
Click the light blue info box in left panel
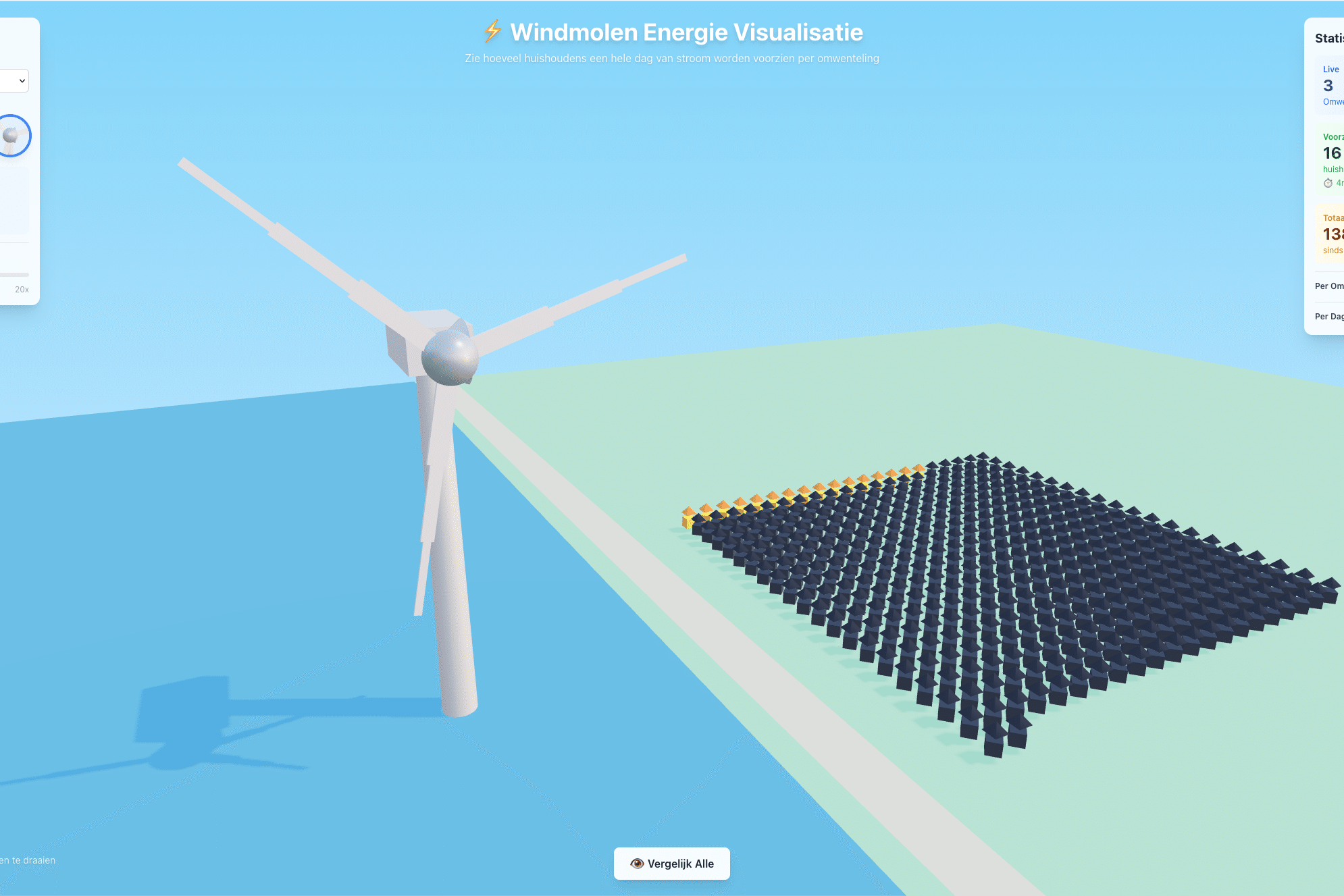[x=14, y=201]
